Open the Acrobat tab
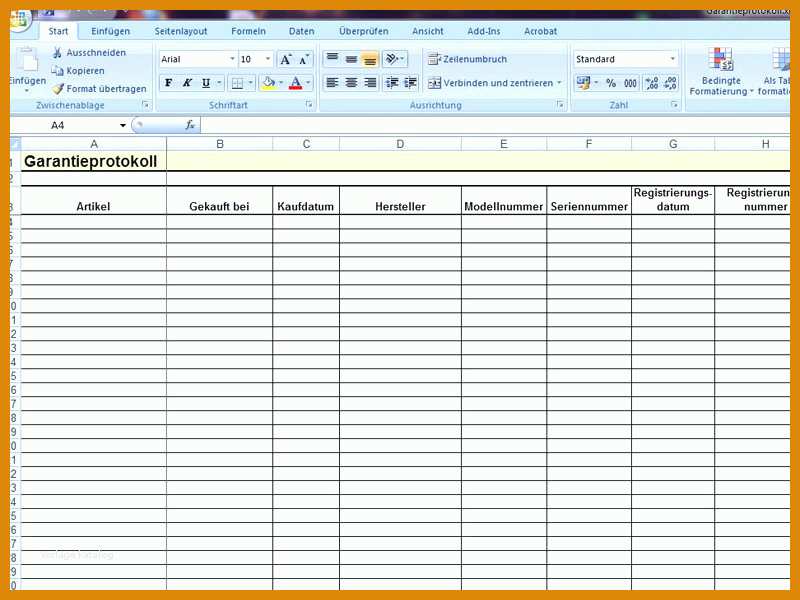The image size is (800, 600). [x=540, y=32]
